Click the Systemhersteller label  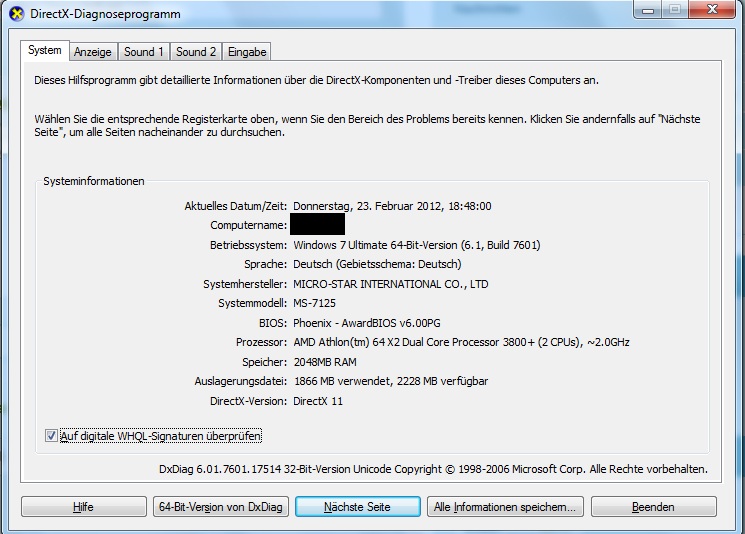245,284
